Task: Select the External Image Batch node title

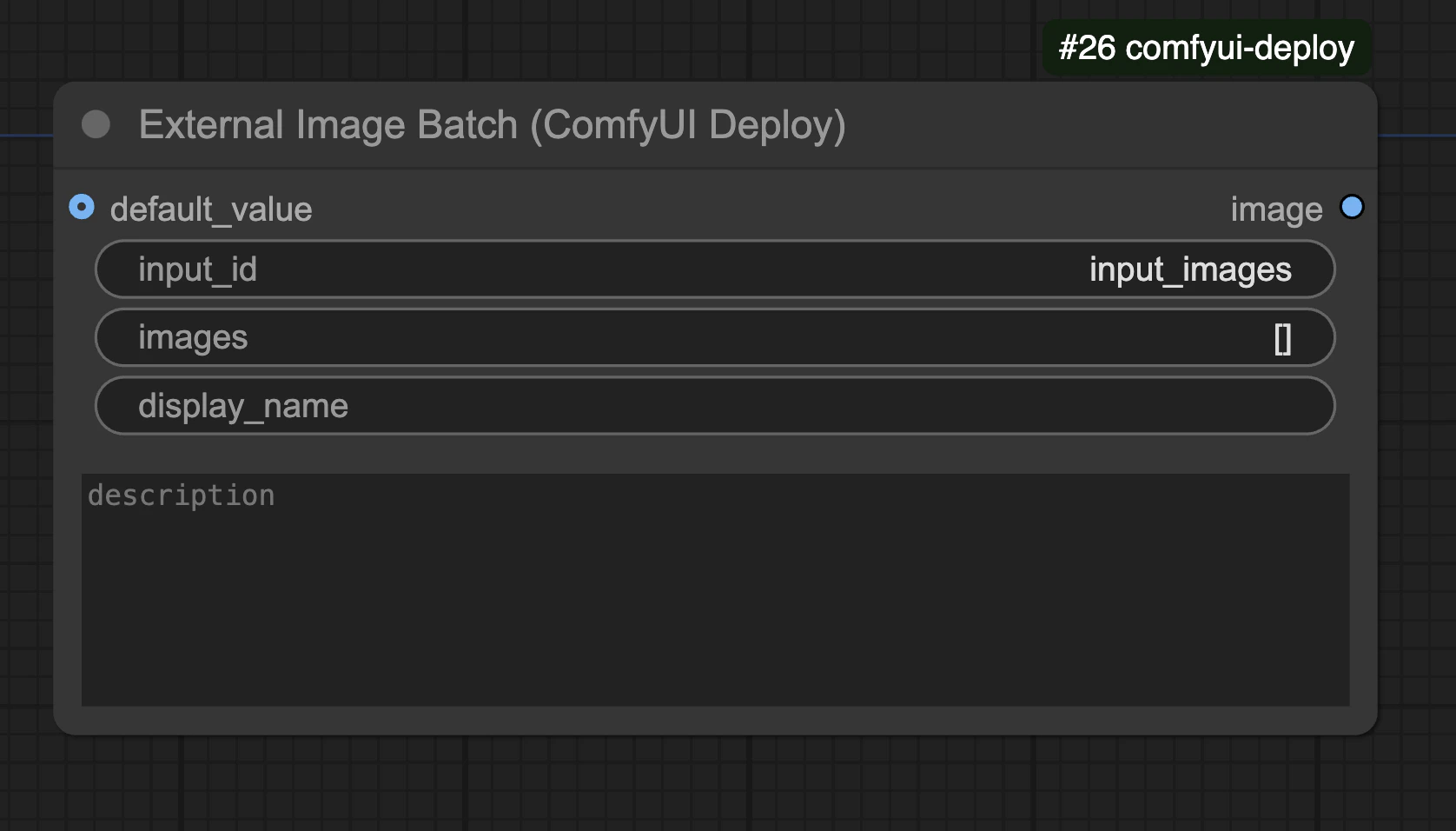Action: click(492, 124)
